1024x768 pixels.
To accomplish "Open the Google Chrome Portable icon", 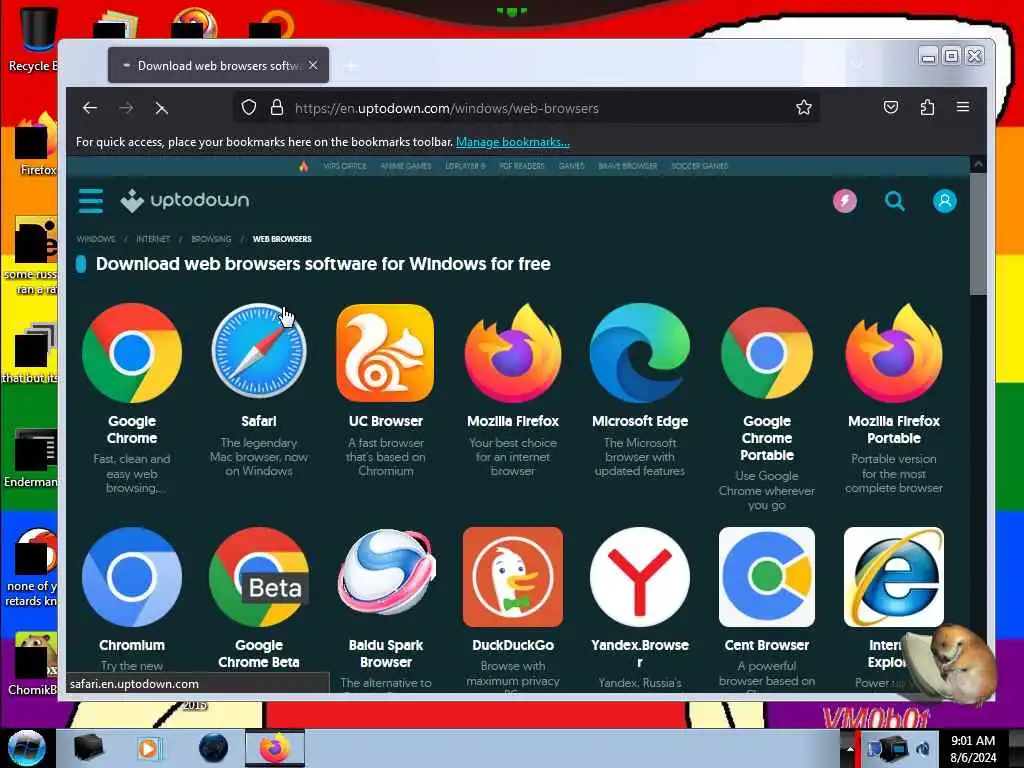I will [767, 353].
